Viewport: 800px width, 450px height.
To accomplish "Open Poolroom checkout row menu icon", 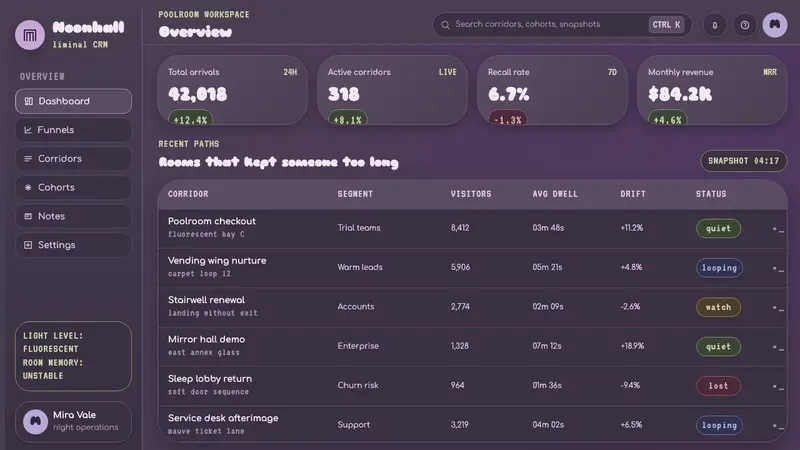I will point(778,229).
